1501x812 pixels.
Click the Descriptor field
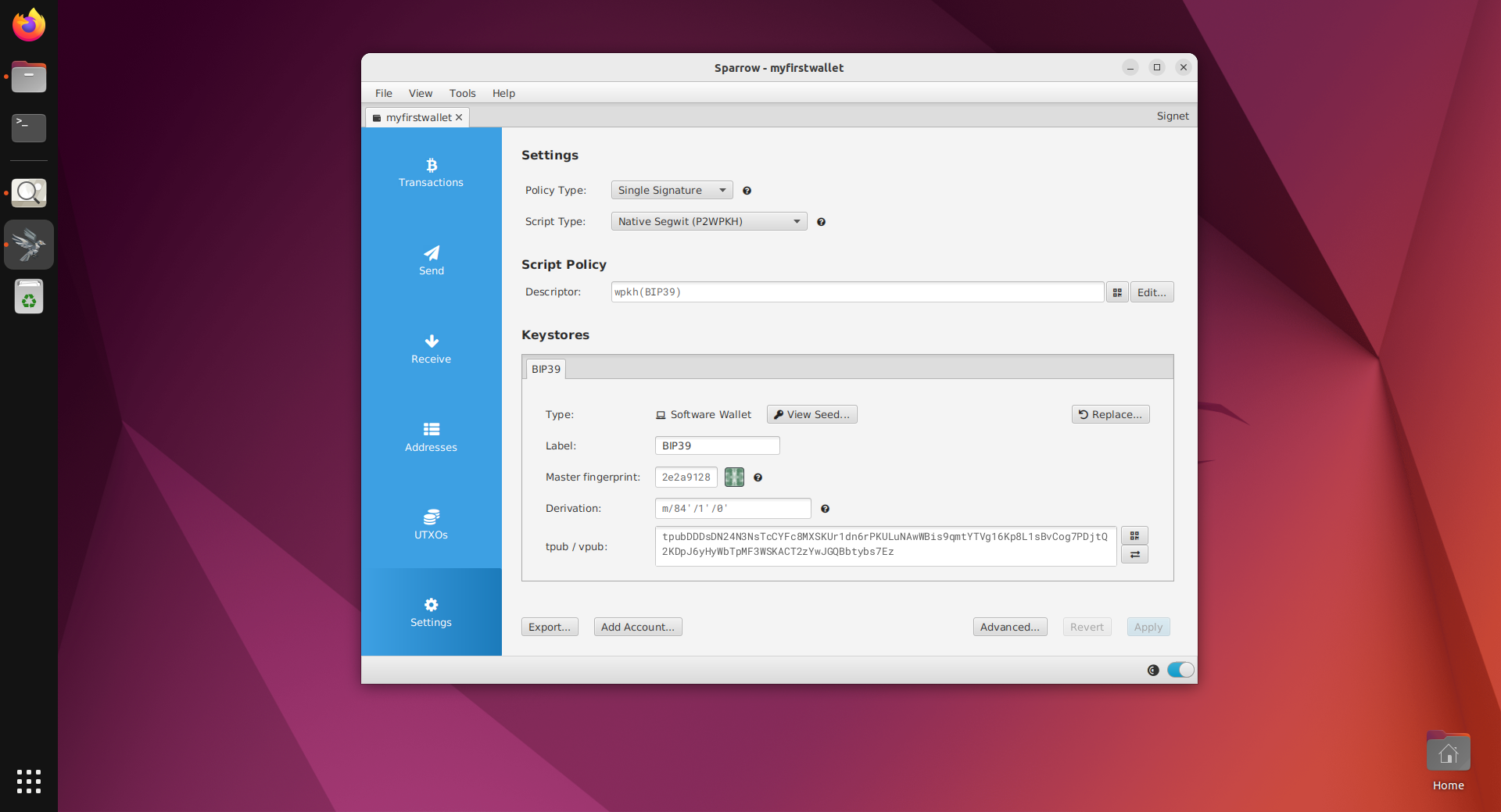tap(857, 292)
